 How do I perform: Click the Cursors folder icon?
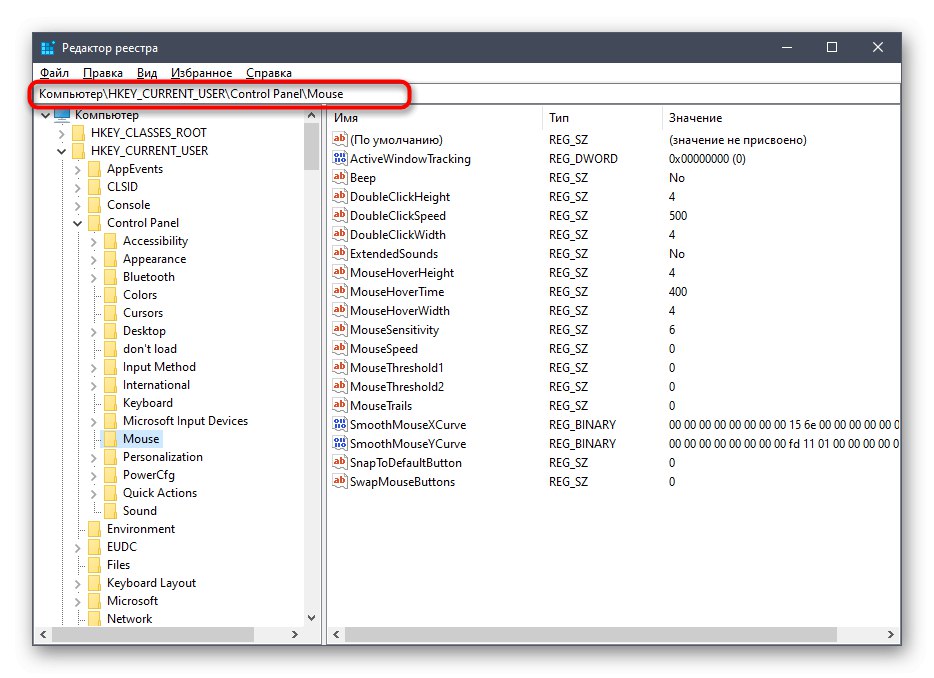(110, 313)
